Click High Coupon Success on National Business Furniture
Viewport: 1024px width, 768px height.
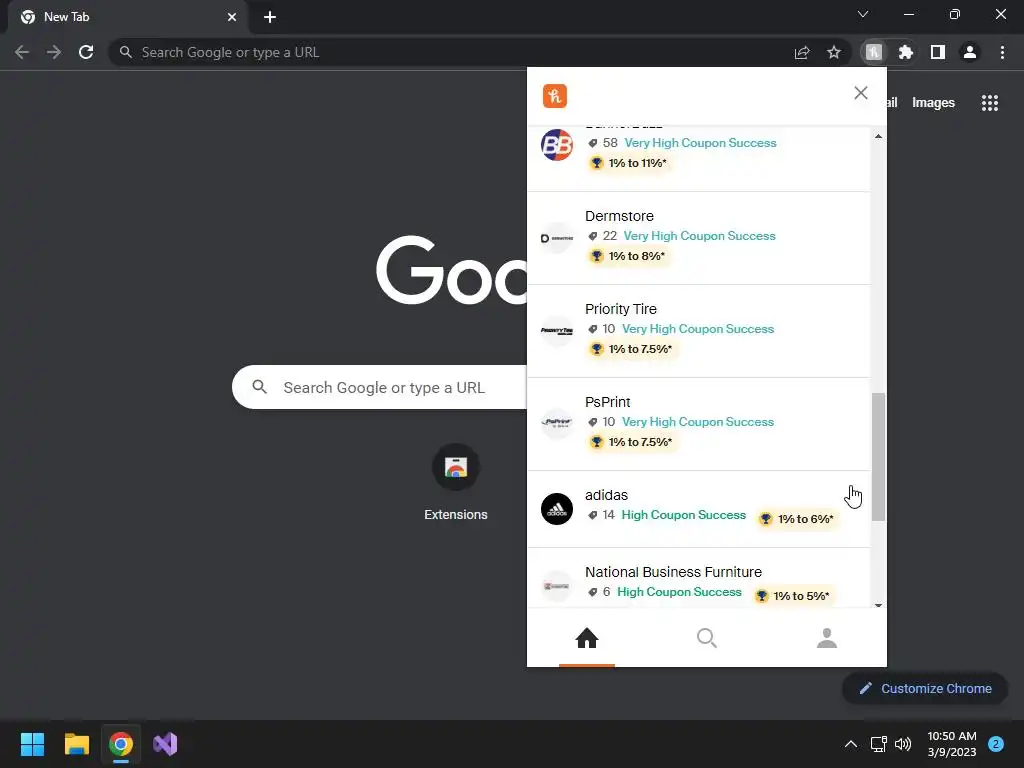coord(679,592)
